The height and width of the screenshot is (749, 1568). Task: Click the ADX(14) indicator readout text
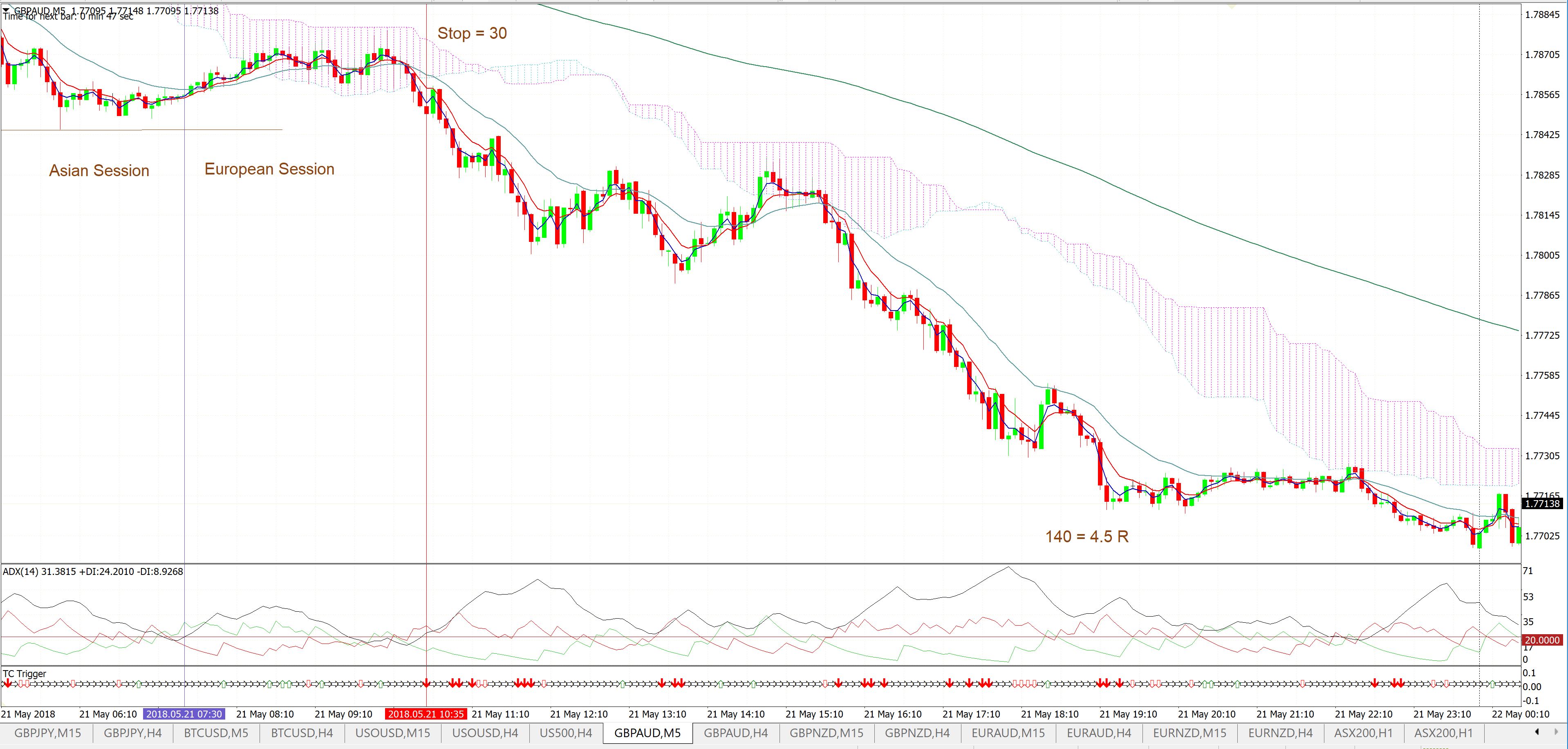pyautogui.click(x=93, y=571)
